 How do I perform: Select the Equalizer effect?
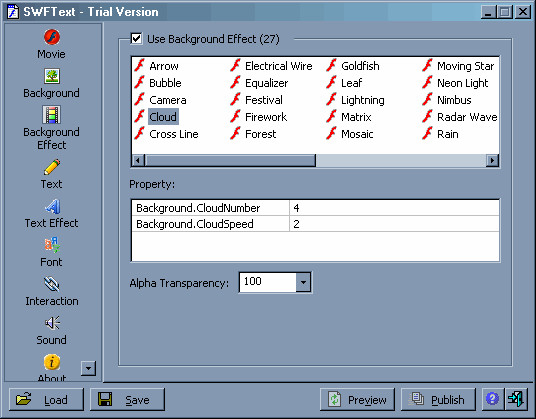(x=267, y=83)
